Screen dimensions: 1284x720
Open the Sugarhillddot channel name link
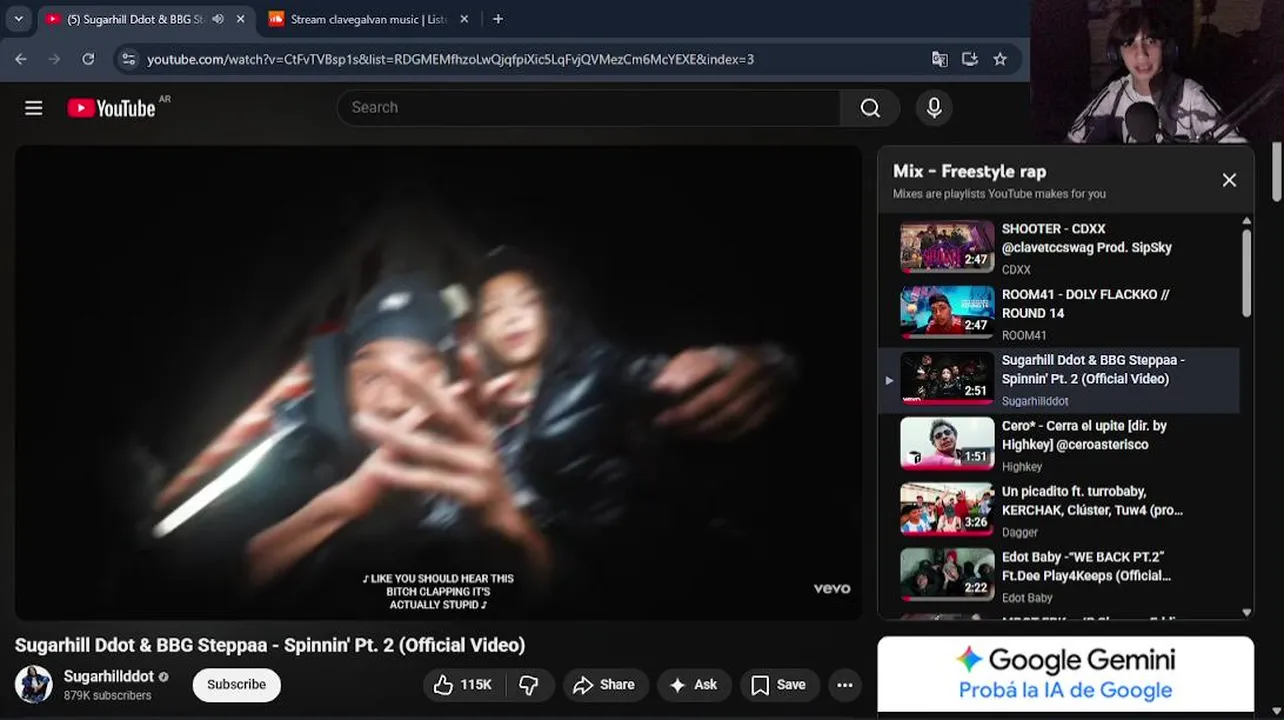pyautogui.click(x=109, y=676)
